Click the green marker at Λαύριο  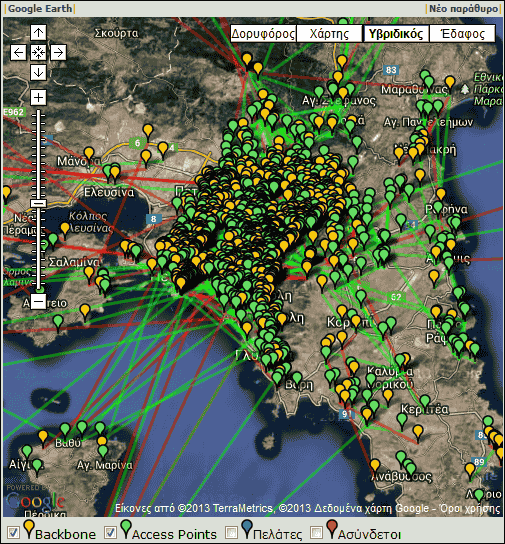click(x=479, y=495)
